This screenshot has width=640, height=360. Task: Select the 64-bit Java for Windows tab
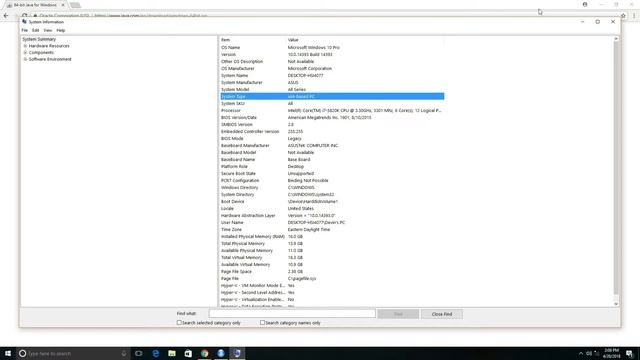tap(36, 5)
